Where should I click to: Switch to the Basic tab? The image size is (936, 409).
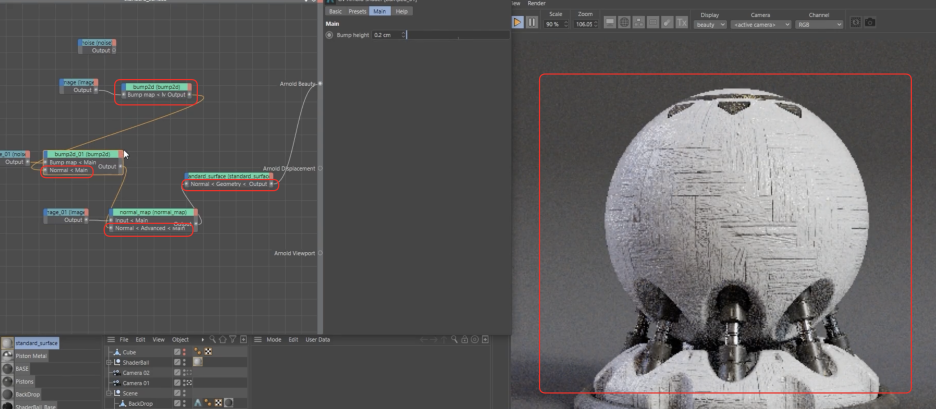(x=335, y=11)
